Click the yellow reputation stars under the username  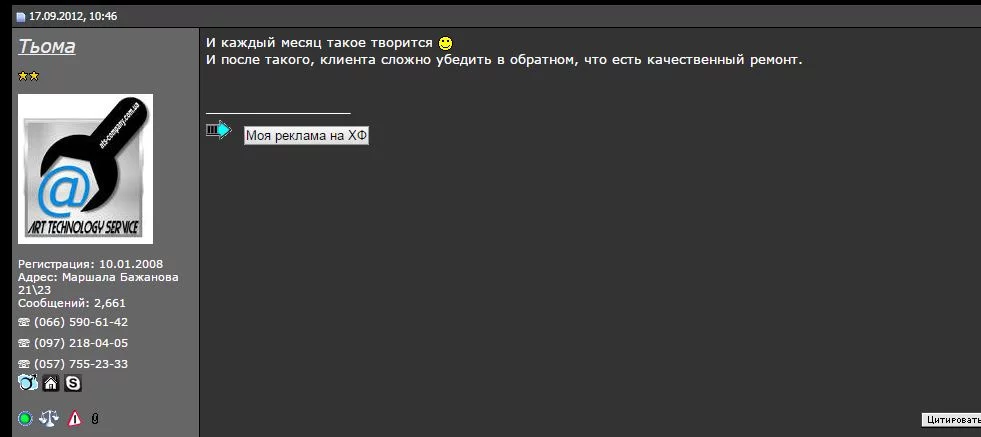(28, 77)
